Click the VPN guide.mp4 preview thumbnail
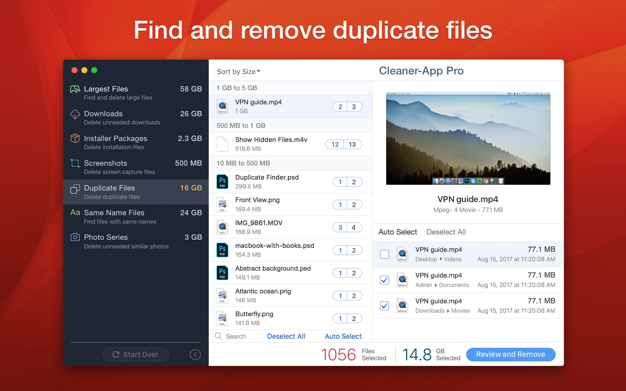The height and width of the screenshot is (391, 626). point(468,139)
